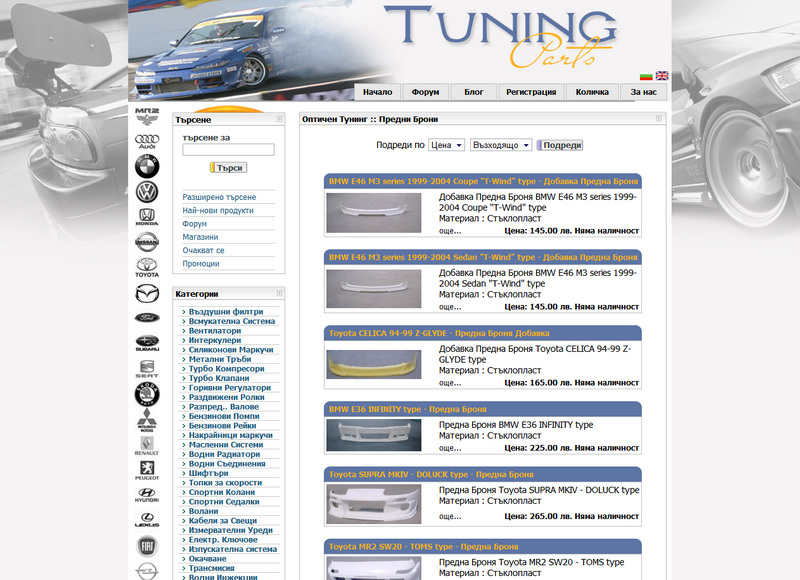Open BMW E36 INFINITY bumper thumbnail
The image size is (800, 580).
tap(373, 435)
